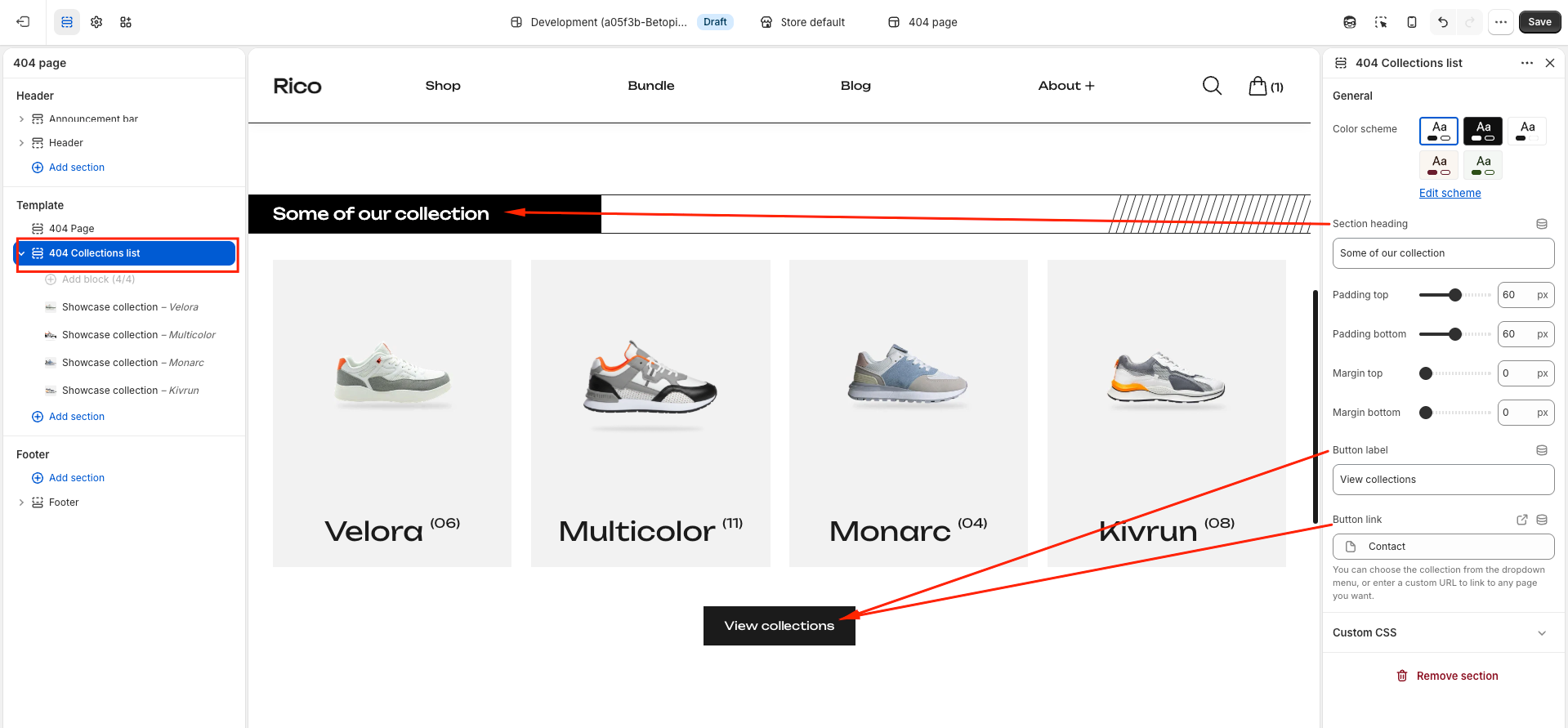Open 404 Collections list options menu
Image resolution: width=1568 pixels, height=728 pixels.
1527,63
